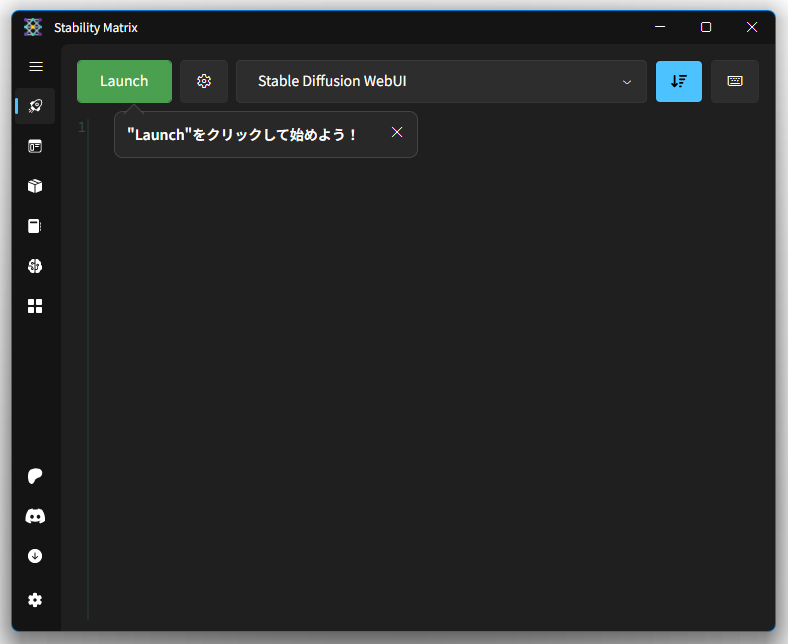Click the tooltip text about Launch
The width and height of the screenshot is (788, 644).
click(x=242, y=135)
